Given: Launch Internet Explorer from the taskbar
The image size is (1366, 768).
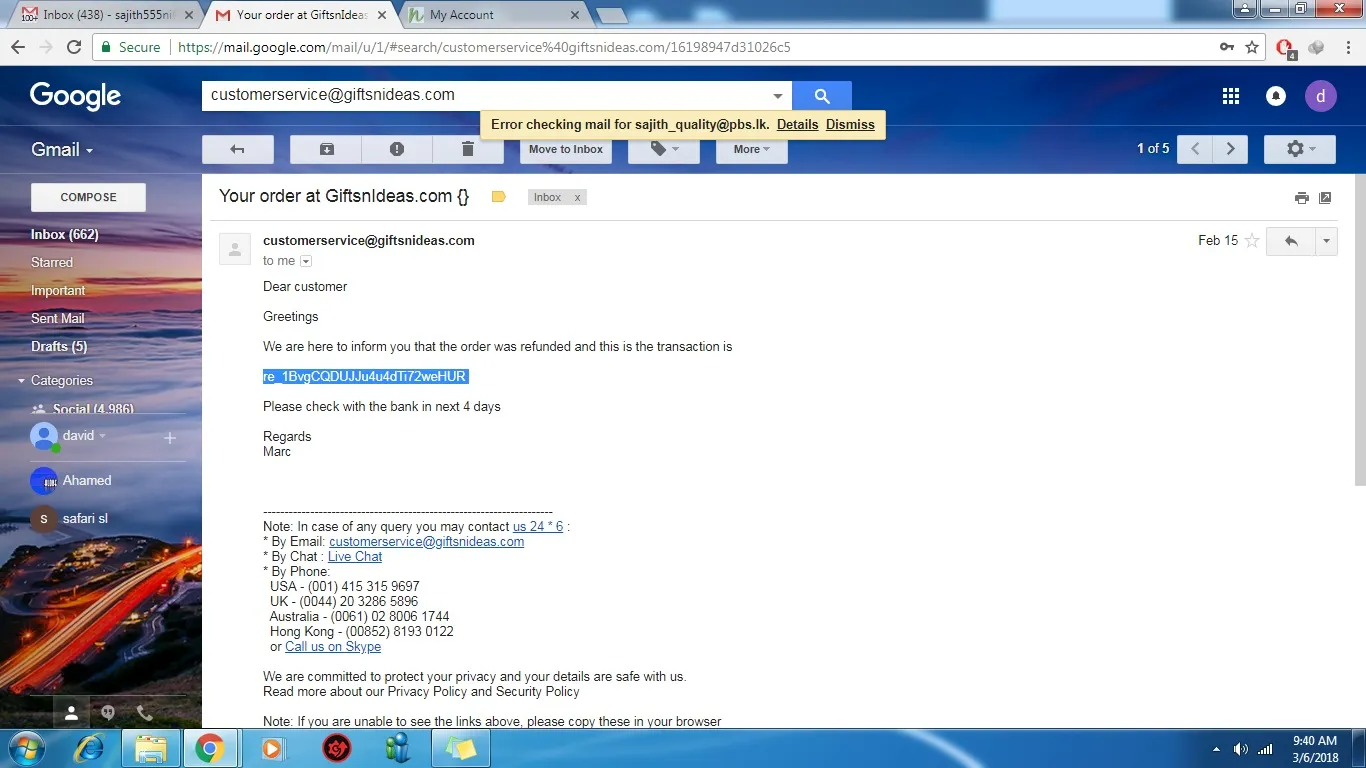Looking at the screenshot, I should [x=91, y=748].
